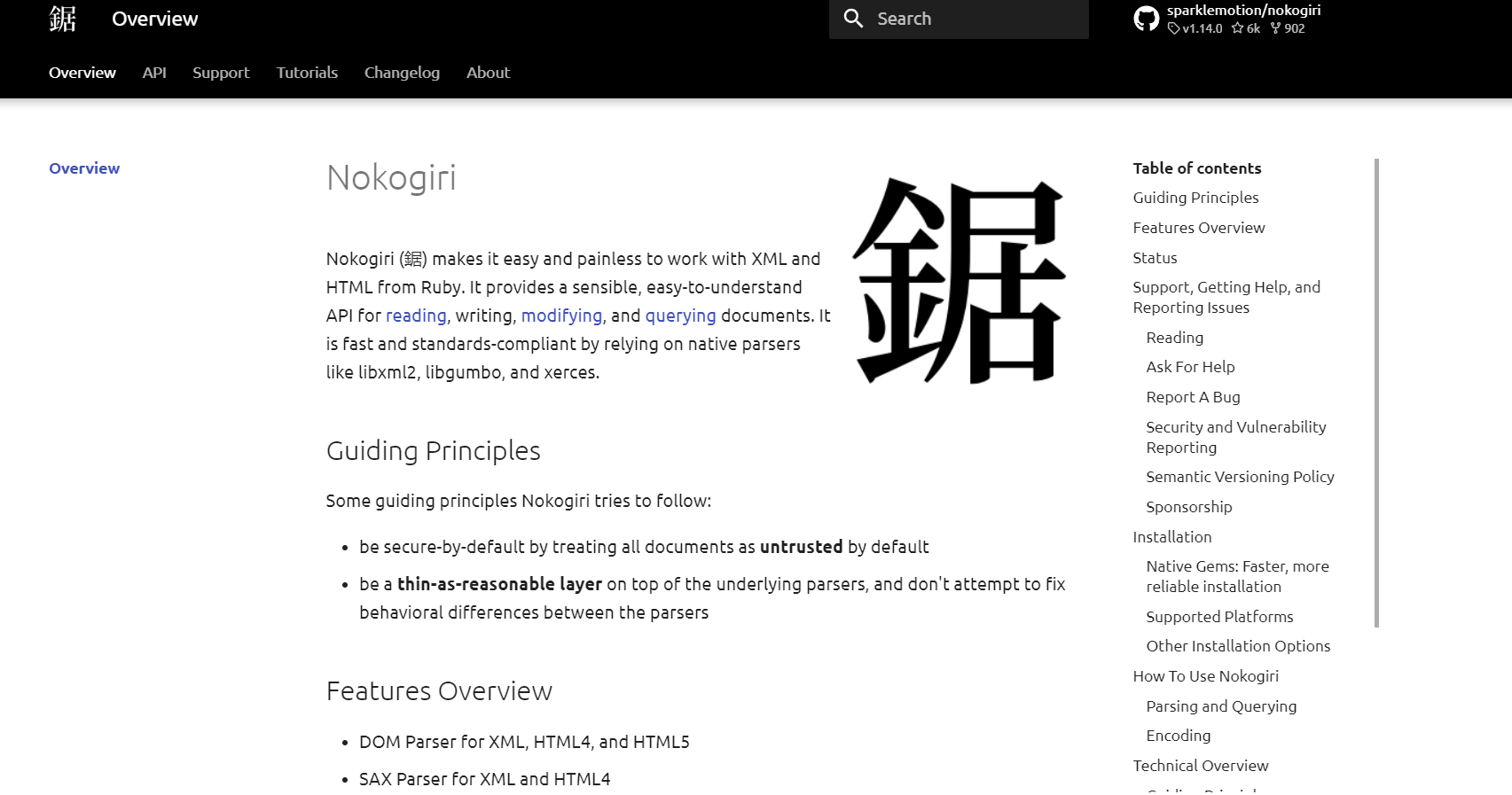Click the Nokogiri saw kanji logo in header
This screenshot has height=795, width=1512.
(x=63, y=19)
